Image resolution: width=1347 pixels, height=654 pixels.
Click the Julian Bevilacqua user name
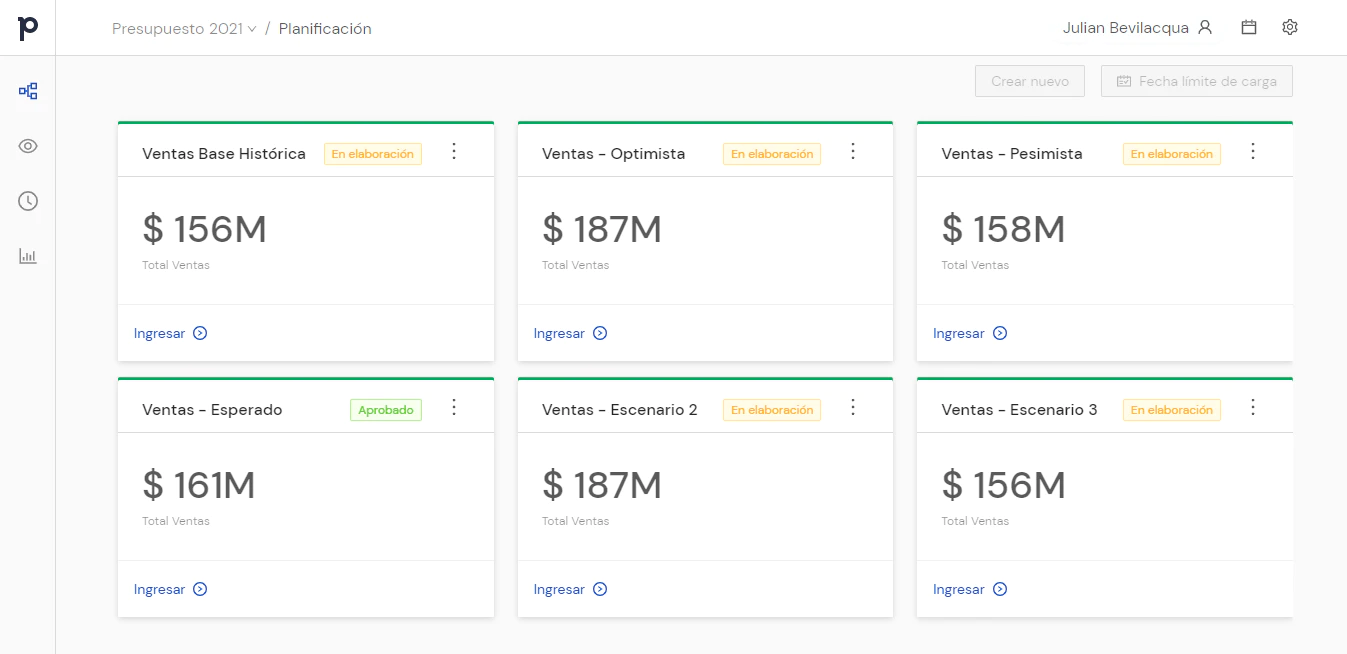click(1126, 28)
